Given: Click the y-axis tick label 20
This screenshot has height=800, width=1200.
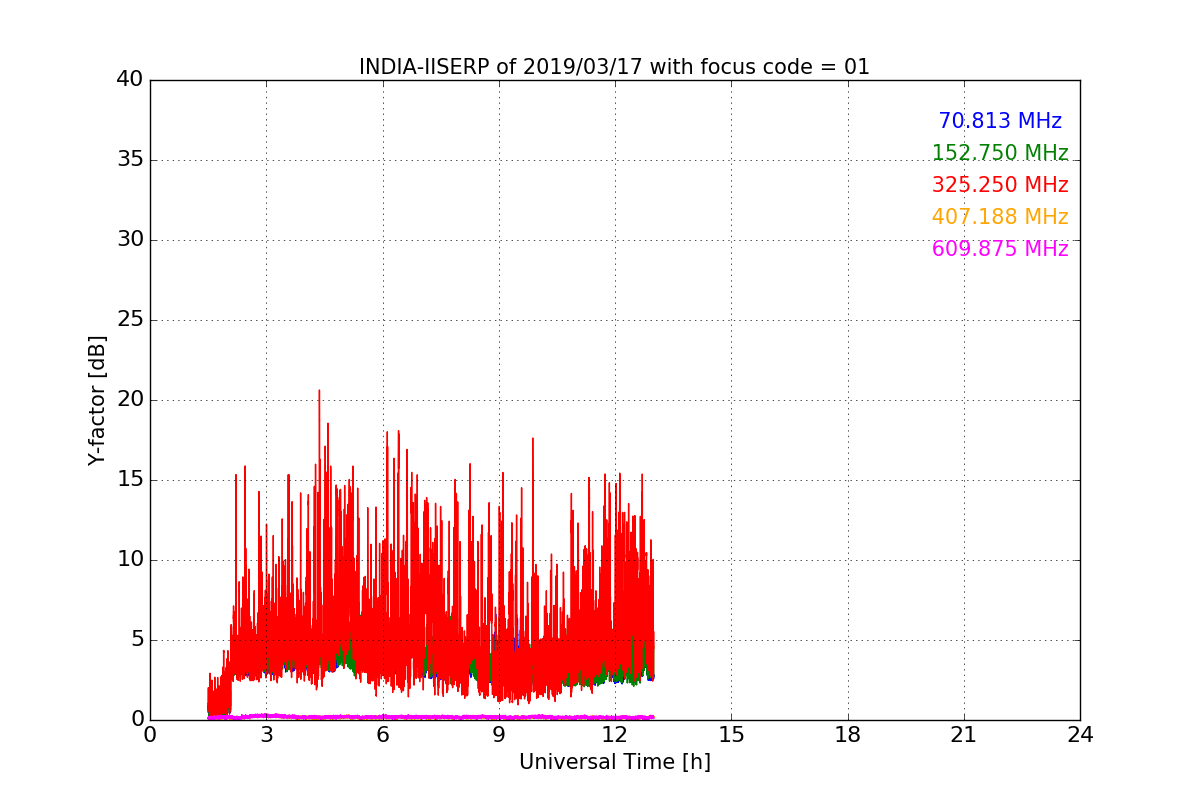Looking at the screenshot, I should pyautogui.click(x=130, y=400).
